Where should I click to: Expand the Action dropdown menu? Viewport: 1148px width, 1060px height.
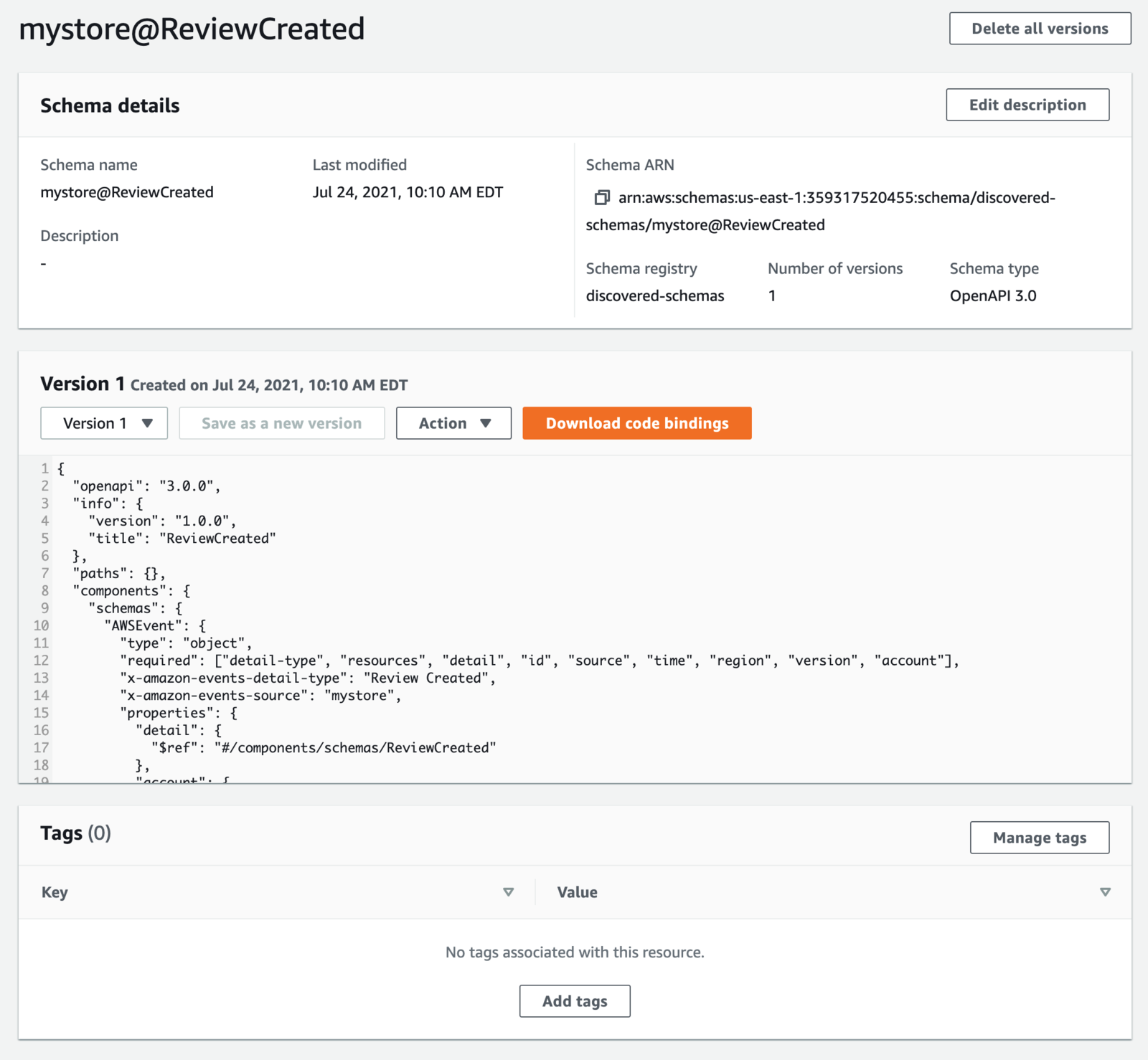[x=453, y=423]
